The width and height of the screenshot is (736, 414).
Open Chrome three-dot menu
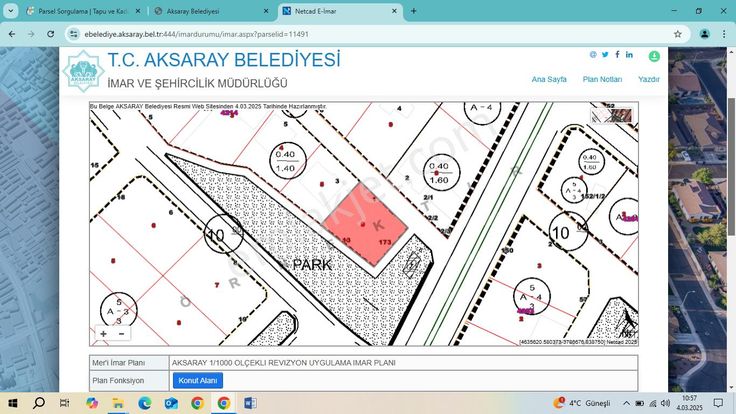click(724, 34)
